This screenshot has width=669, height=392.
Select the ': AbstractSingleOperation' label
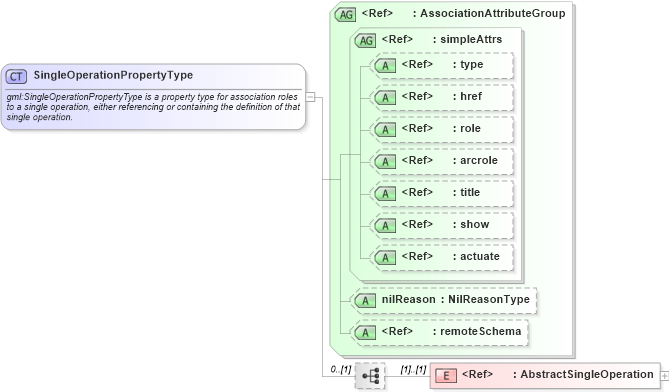583,374
